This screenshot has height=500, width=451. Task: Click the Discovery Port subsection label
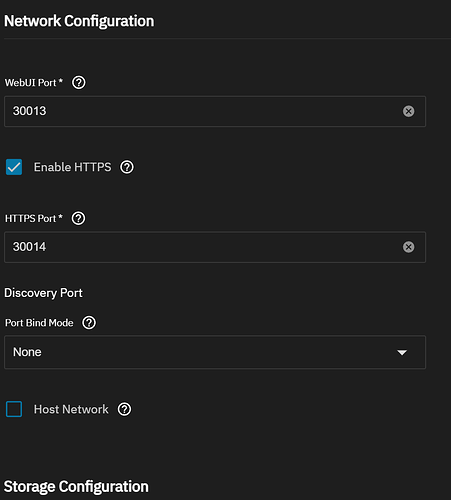[x=43, y=293]
